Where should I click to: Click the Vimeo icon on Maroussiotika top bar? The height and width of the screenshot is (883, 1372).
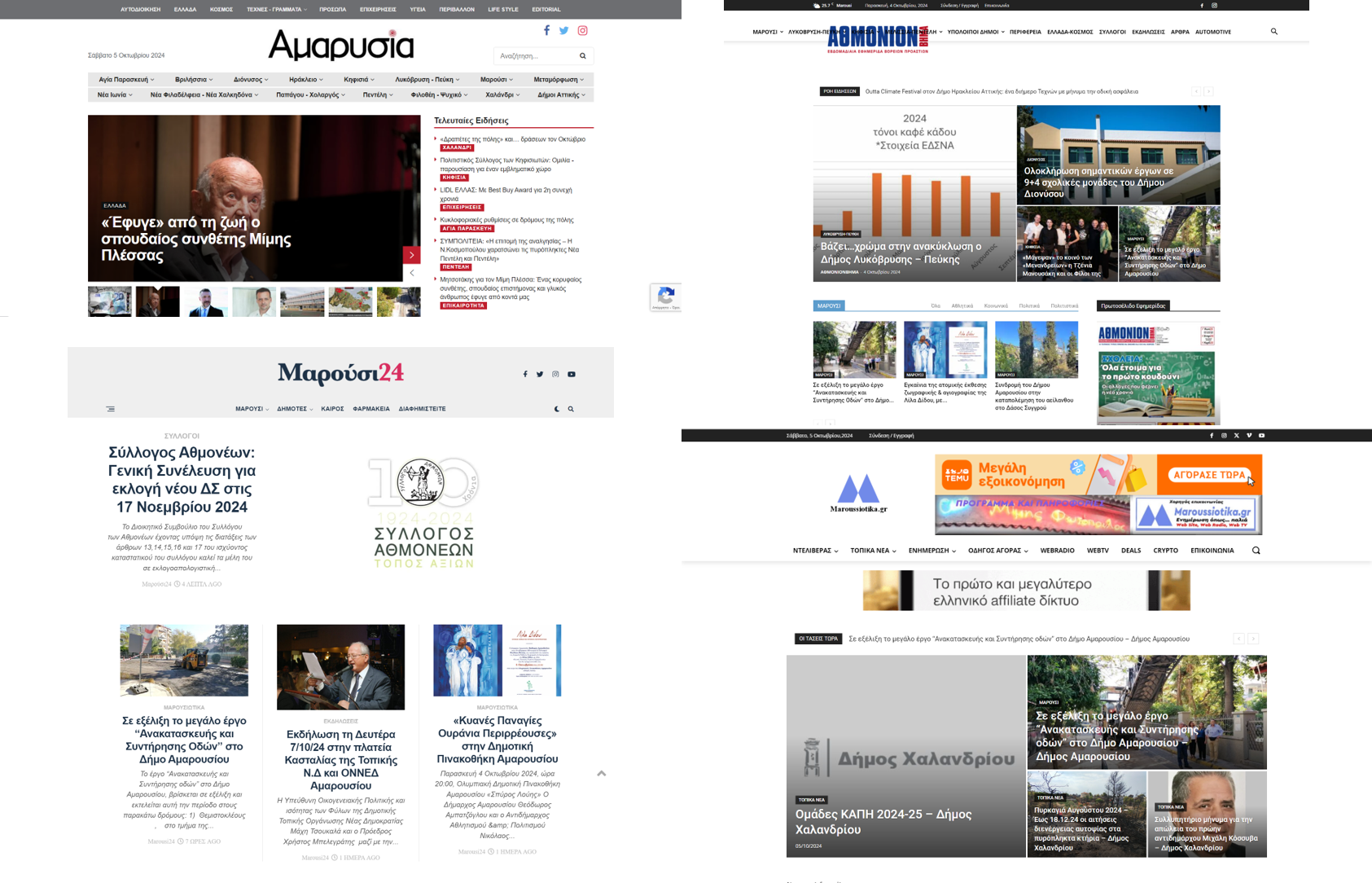click(x=1249, y=436)
